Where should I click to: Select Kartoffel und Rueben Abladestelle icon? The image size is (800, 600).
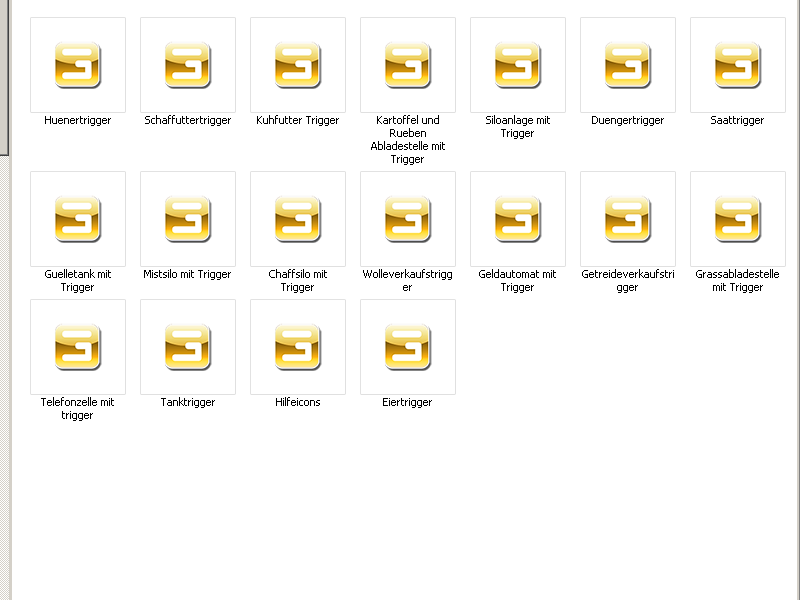click(x=408, y=65)
